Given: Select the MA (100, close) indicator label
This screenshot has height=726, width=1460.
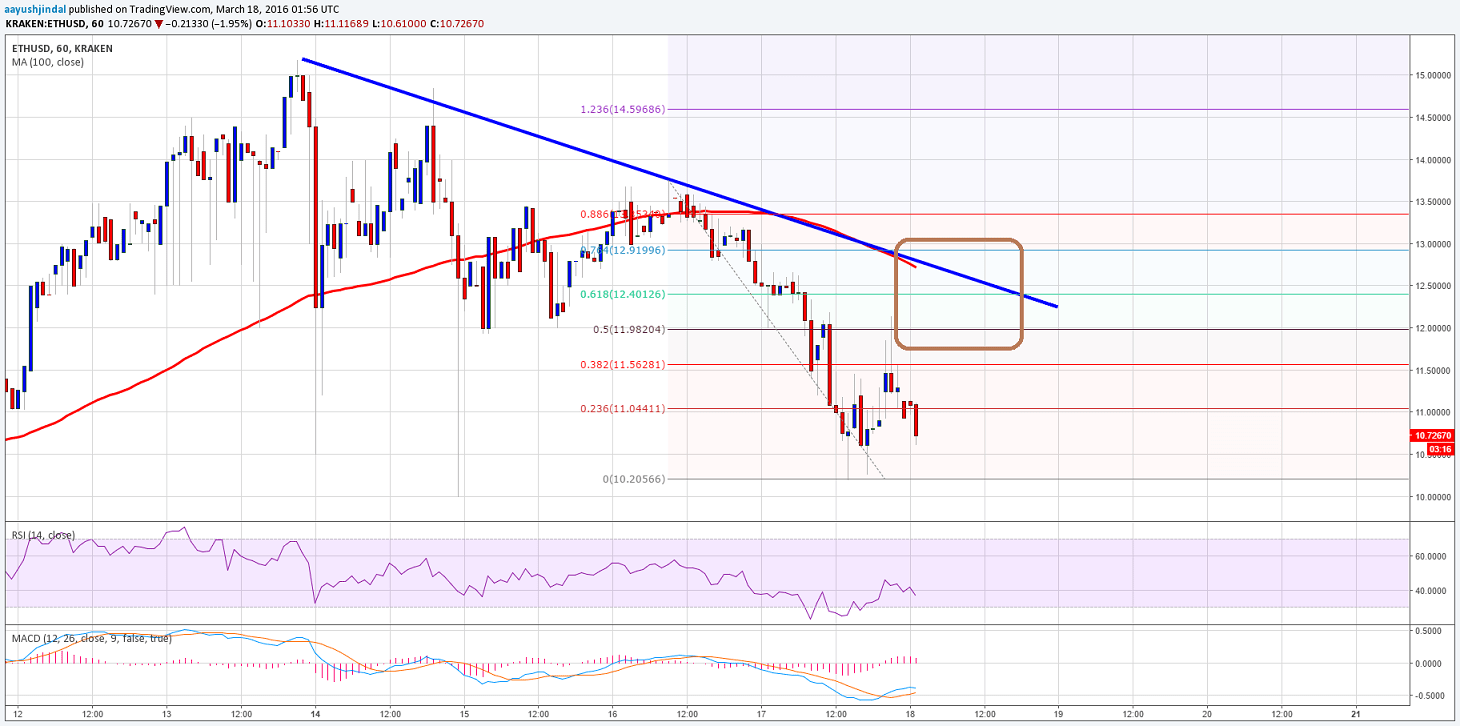Looking at the screenshot, I should pos(48,62).
